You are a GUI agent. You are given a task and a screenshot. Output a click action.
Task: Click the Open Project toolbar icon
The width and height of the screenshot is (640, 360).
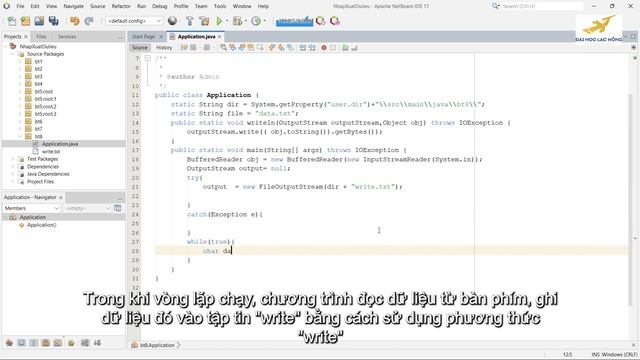[x=39, y=21]
